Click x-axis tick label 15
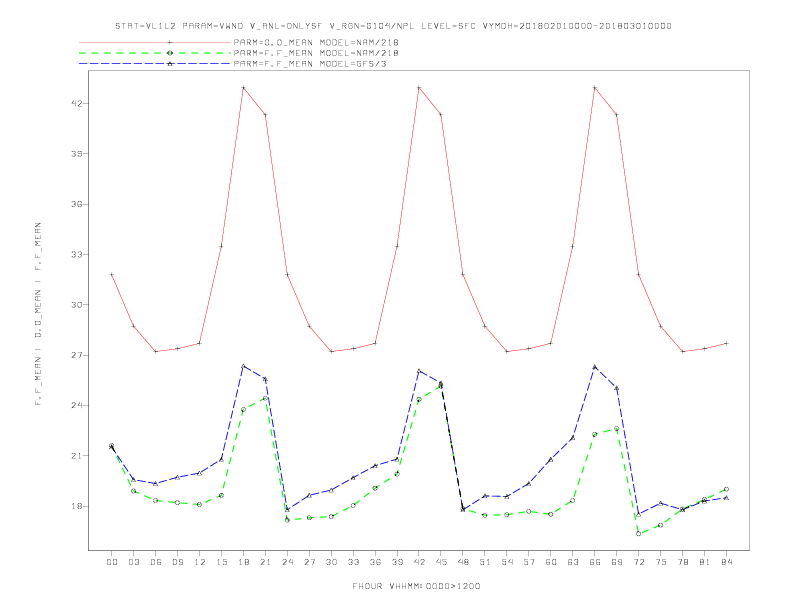Image resolution: width=792 pixels, height=612 pixels. pos(221,562)
